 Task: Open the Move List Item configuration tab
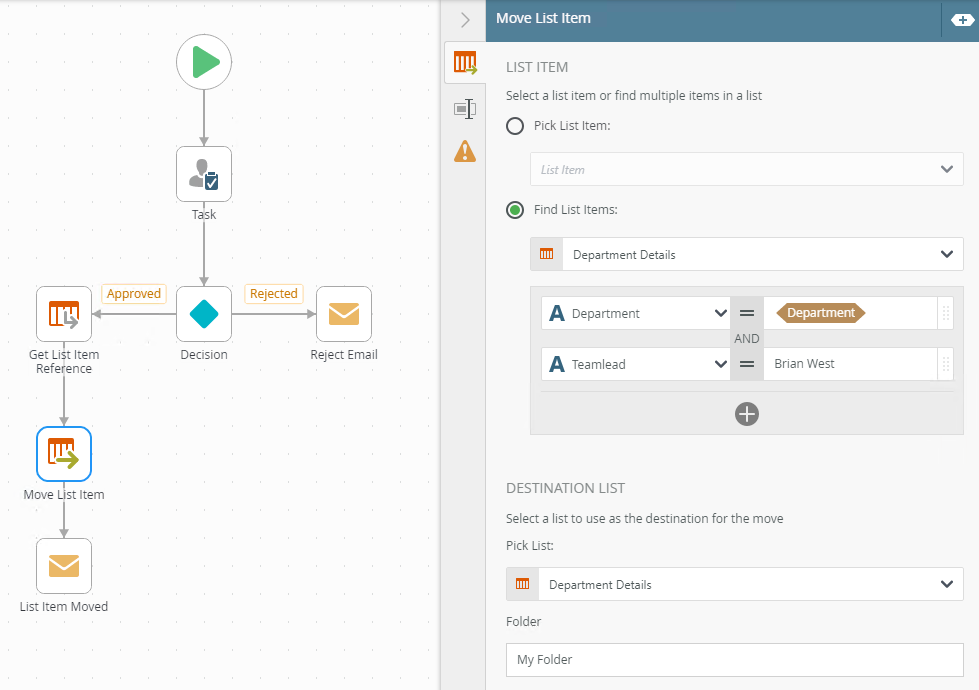[x=465, y=63]
